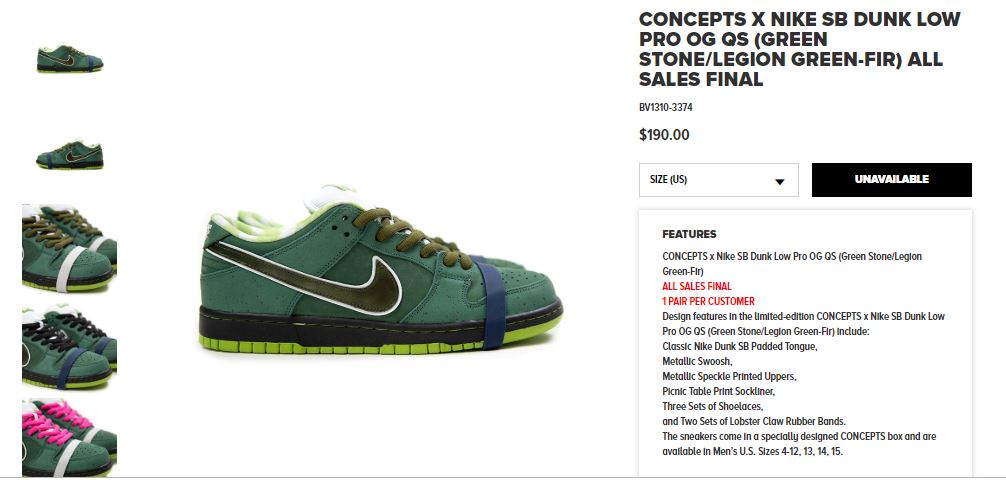Click the blue rubber band on toe
The width and height of the screenshot is (1006, 480).
[x=491, y=302]
